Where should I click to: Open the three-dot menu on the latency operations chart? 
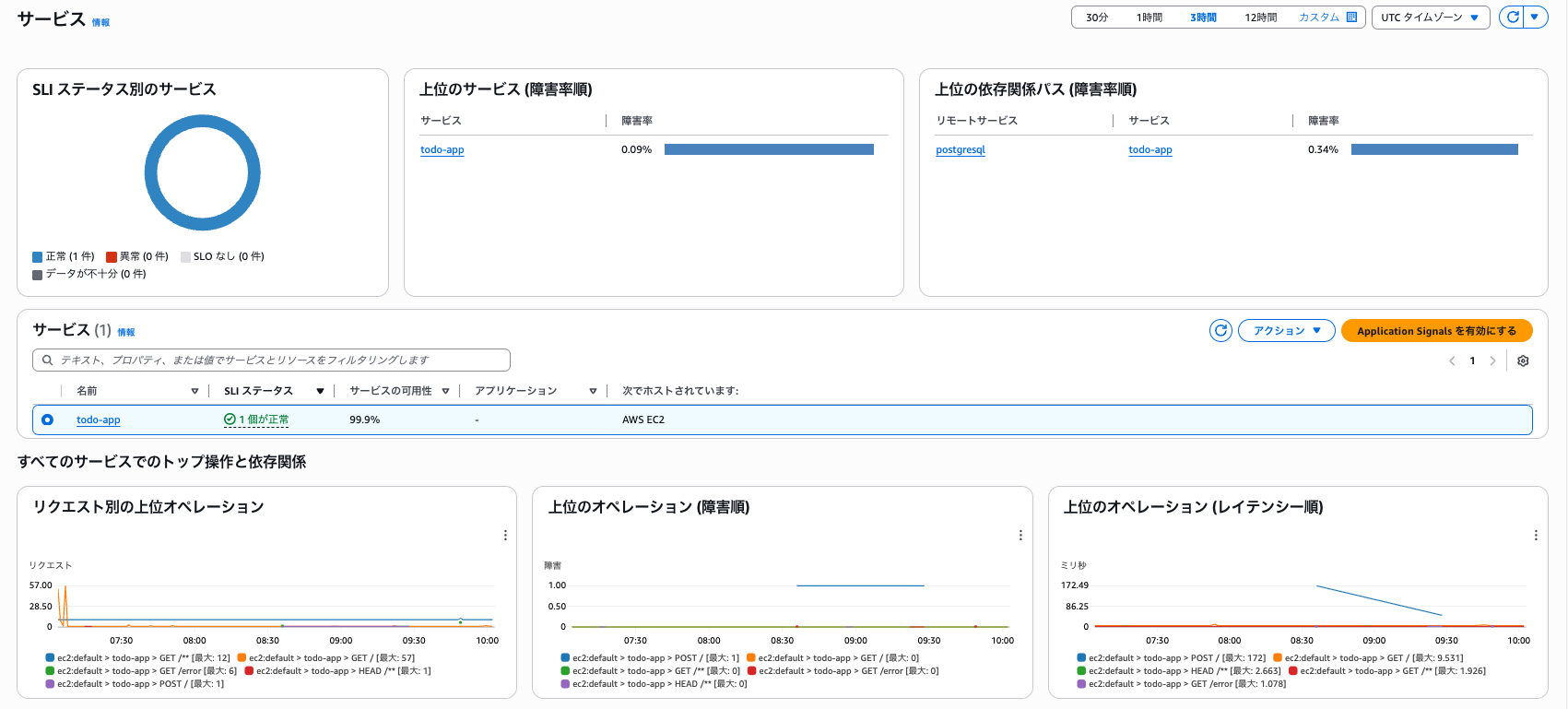point(1536,535)
